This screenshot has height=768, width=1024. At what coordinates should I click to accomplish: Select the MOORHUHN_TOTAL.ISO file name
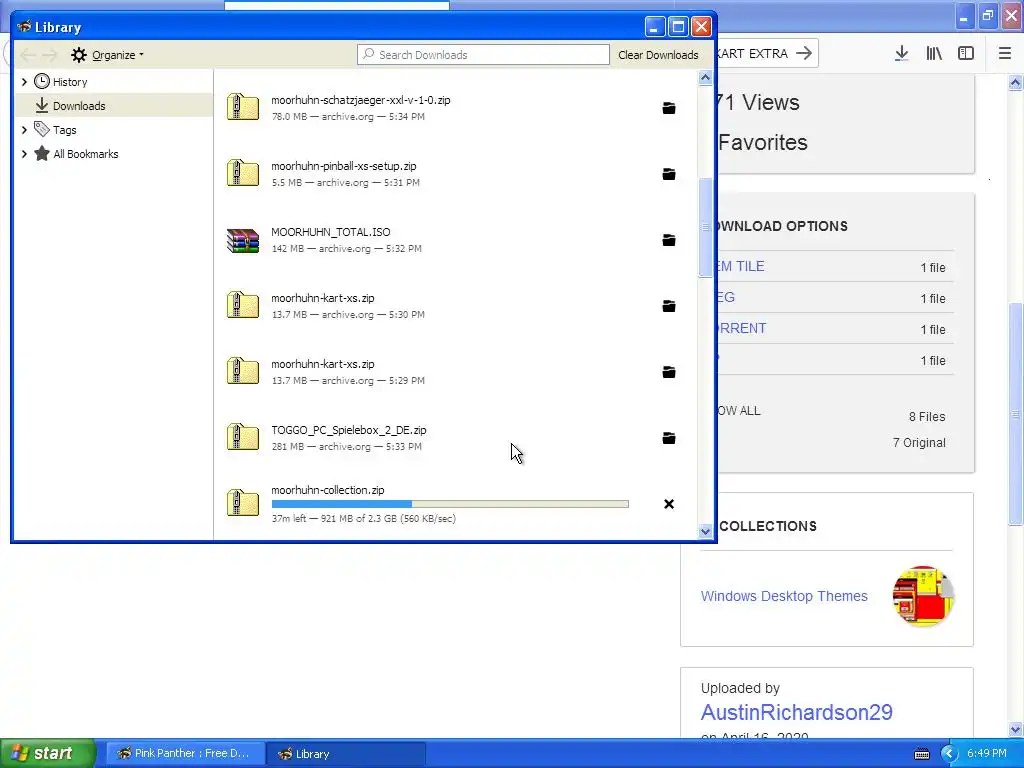pos(330,232)
